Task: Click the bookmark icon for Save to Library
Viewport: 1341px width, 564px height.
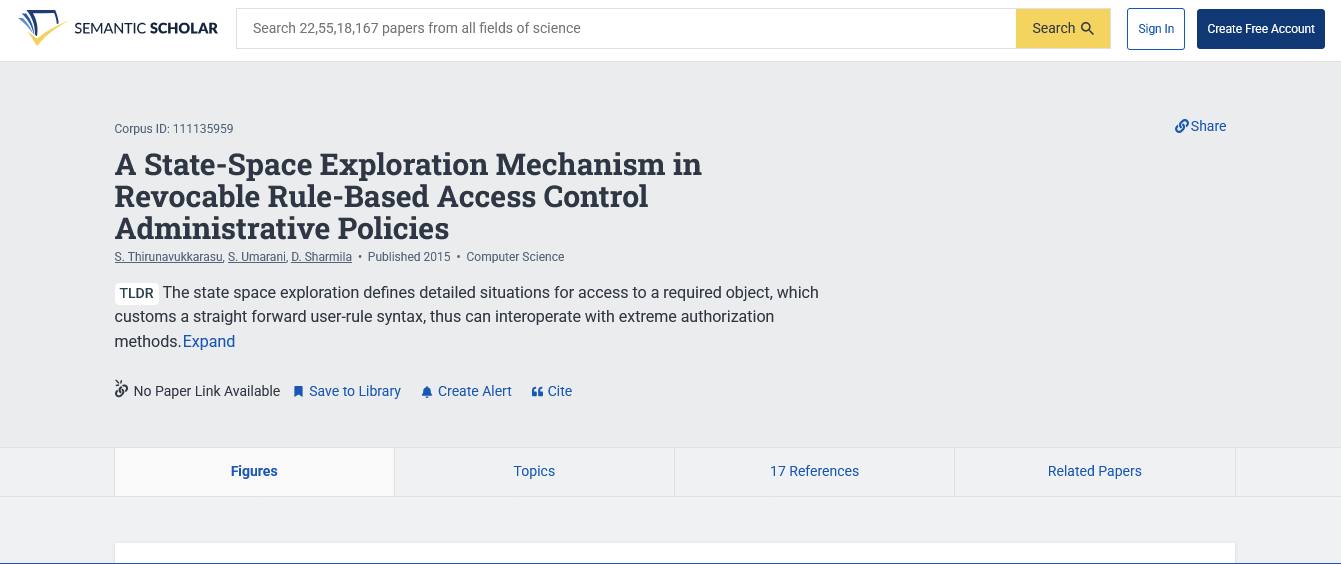Action: tap(298, 392)
